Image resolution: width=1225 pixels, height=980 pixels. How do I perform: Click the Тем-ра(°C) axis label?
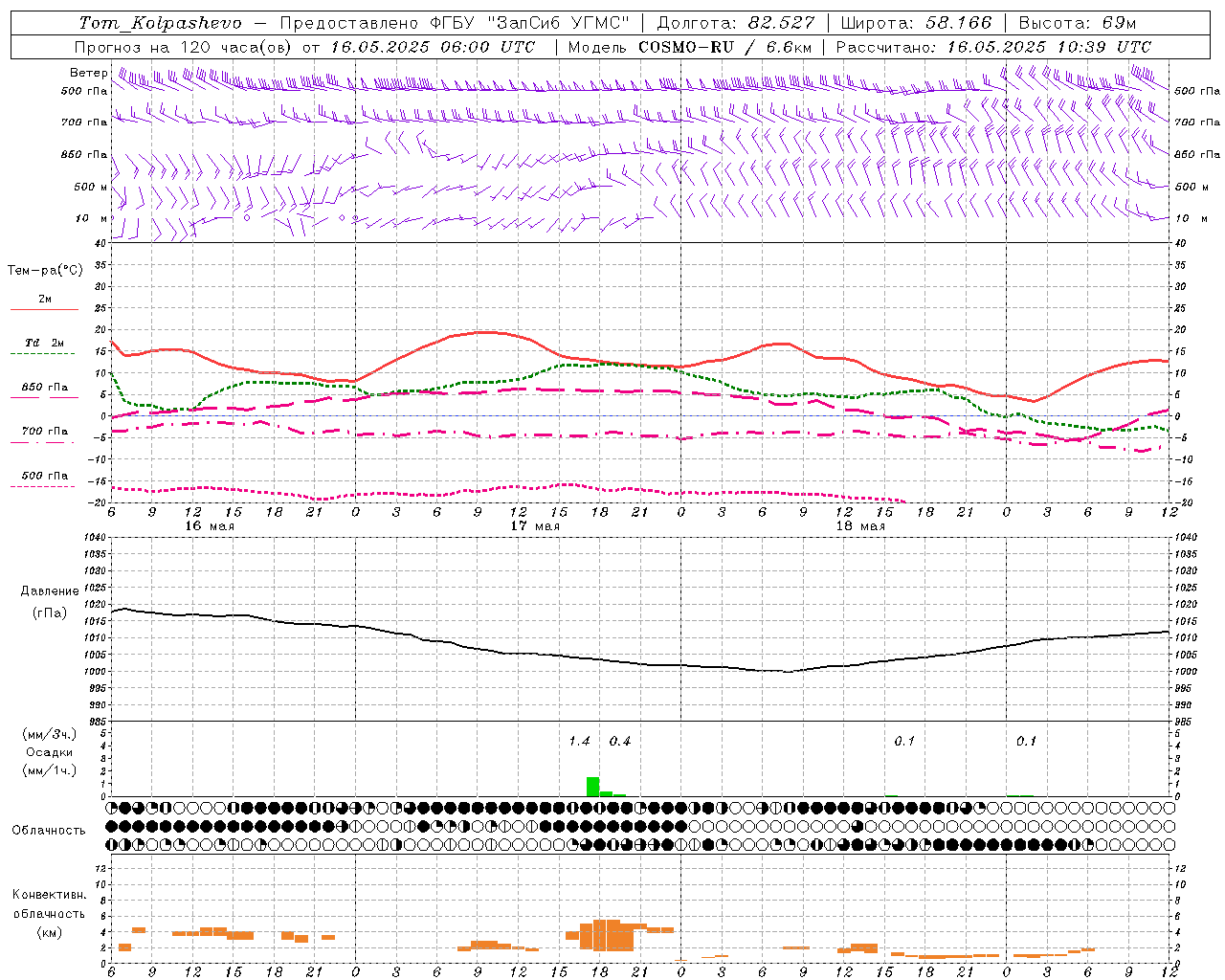pyautogui.click(x=45, y=271)
